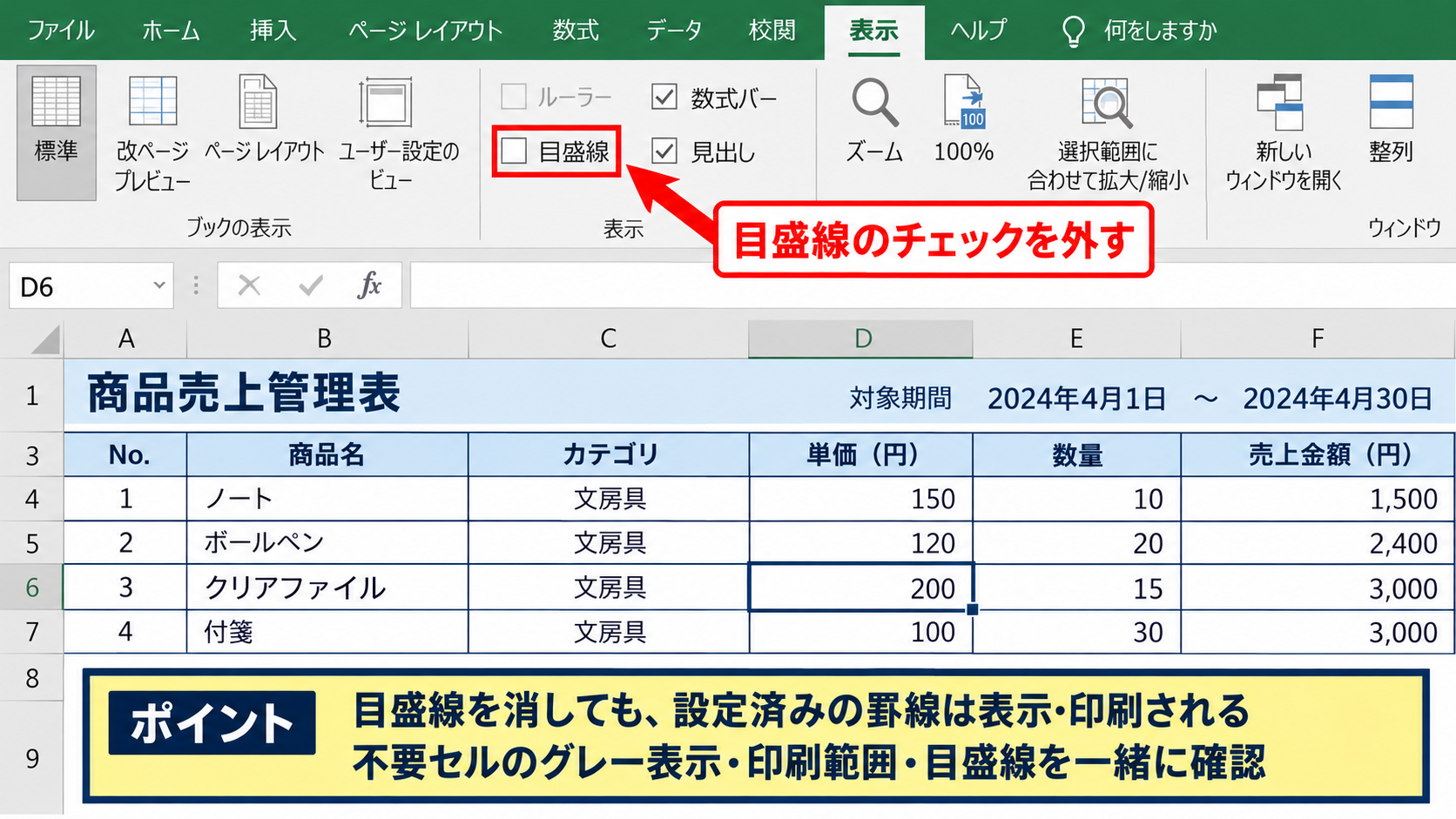Click the select-all corner triangle
The image size is (1456, 819).
46,339
